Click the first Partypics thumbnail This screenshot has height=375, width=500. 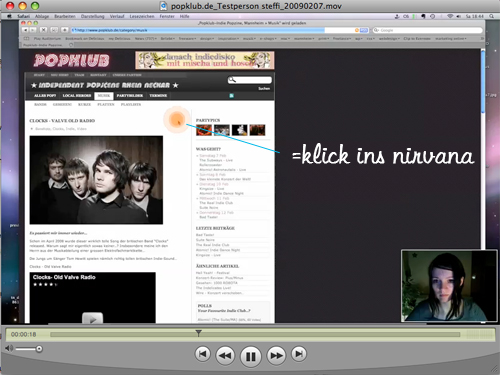tap(204, 130)
